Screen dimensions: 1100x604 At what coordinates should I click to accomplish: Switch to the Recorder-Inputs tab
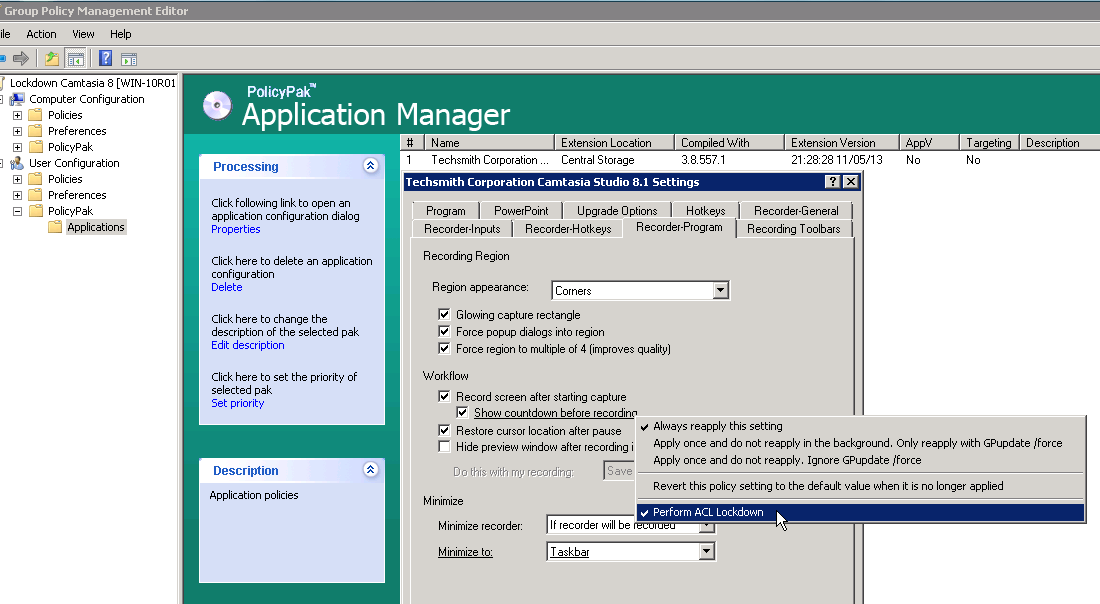(462, 229)
